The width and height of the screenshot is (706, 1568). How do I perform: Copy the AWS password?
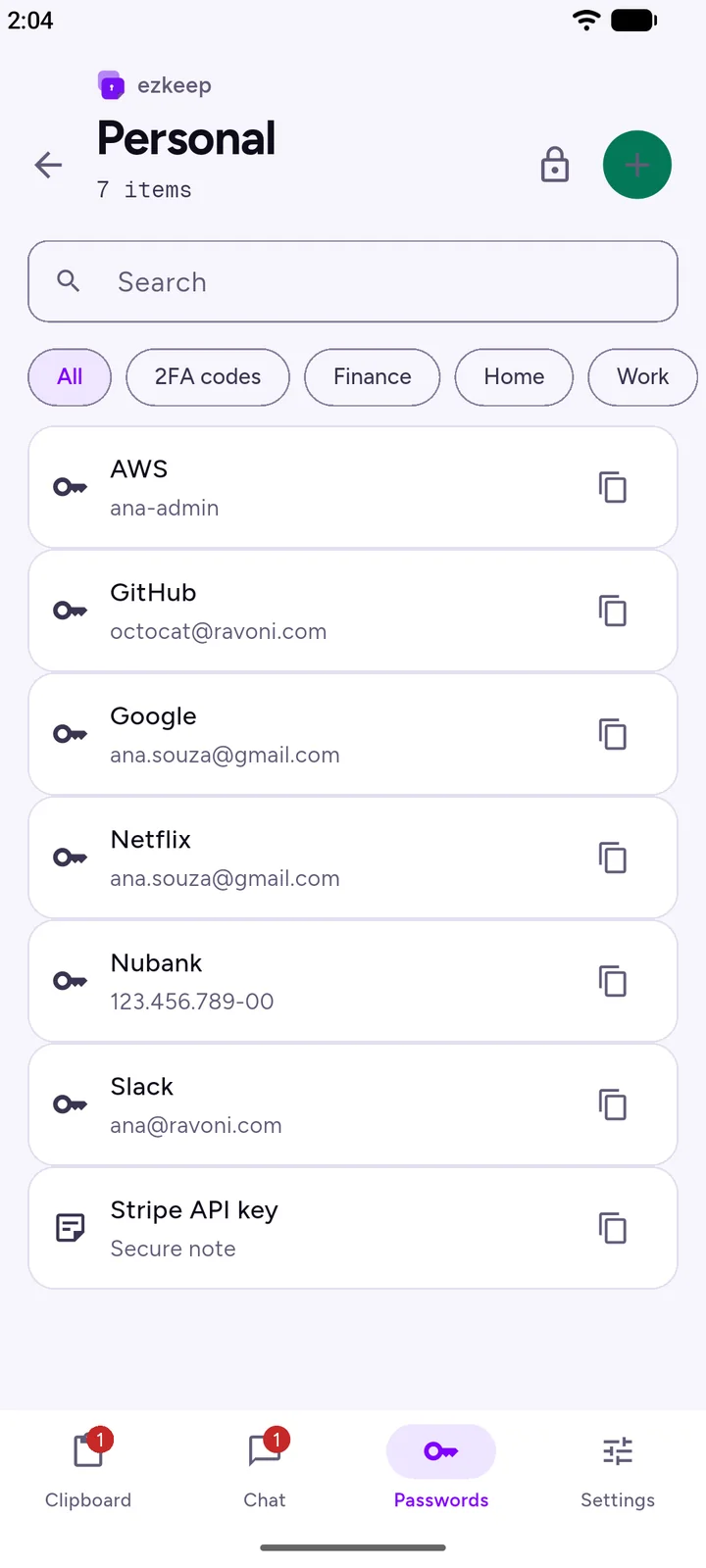point(613,487)
